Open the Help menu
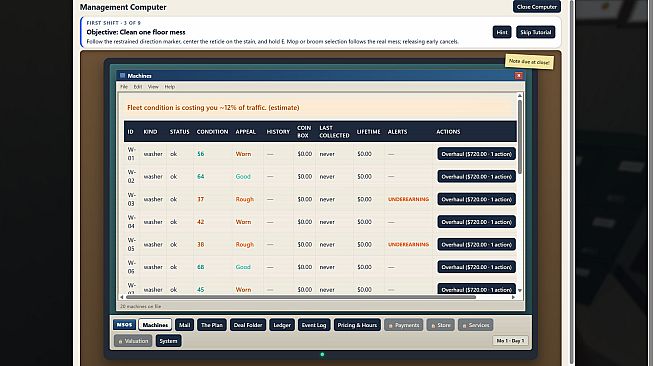 170,87
